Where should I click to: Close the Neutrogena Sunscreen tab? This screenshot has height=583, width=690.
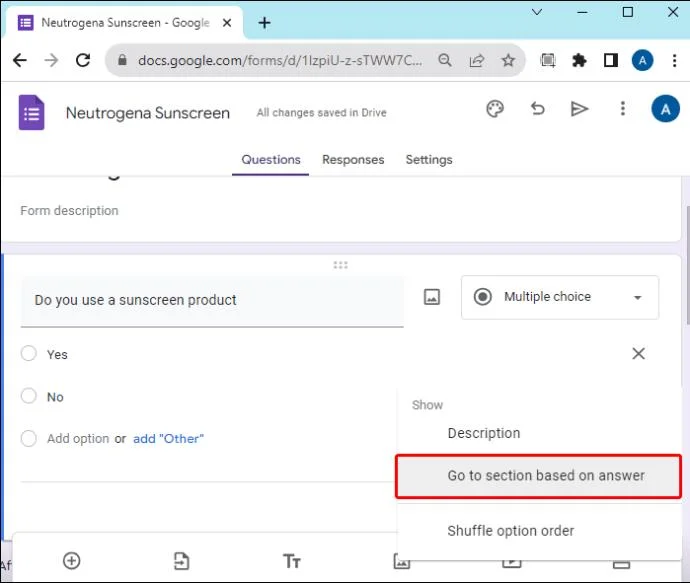coord(227,23)
